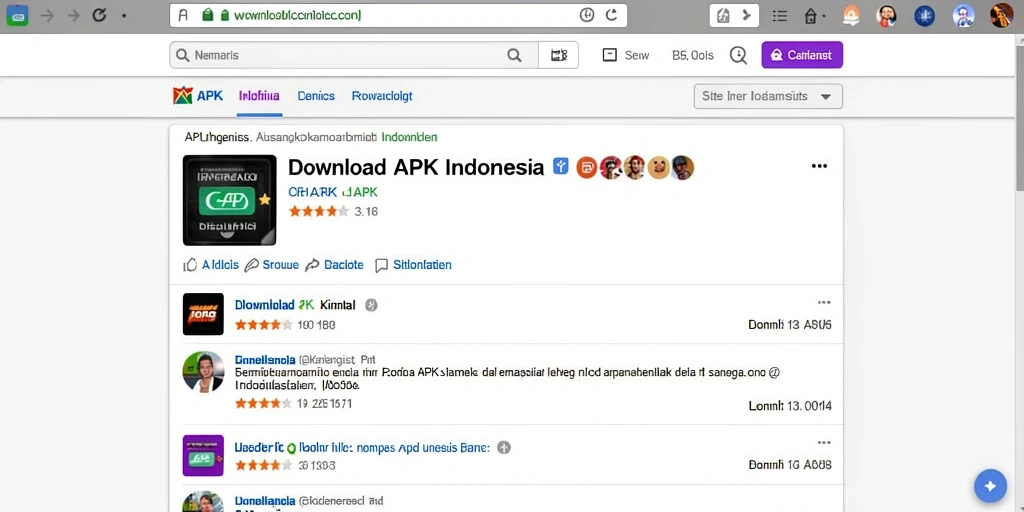This screenshot has height=512, width=1024.
Task: Click the address bar URL field
Action: (398, 16)
